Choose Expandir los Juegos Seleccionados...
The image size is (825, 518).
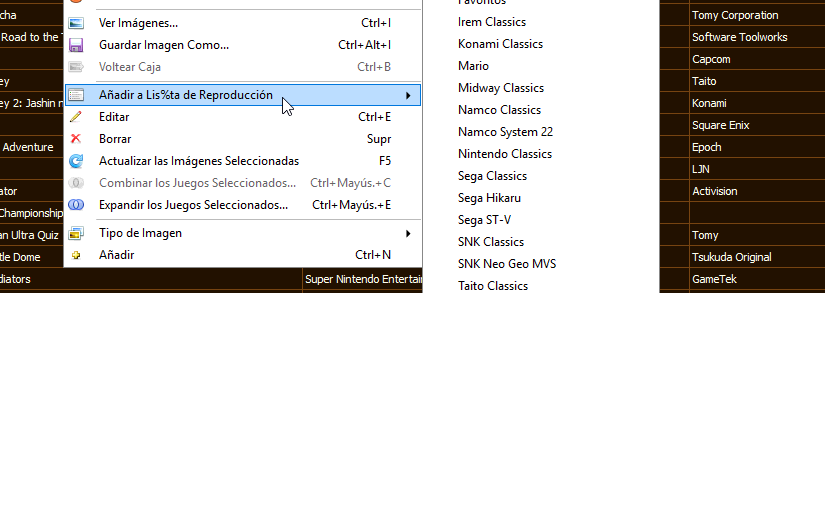click(x=243, y=205)
